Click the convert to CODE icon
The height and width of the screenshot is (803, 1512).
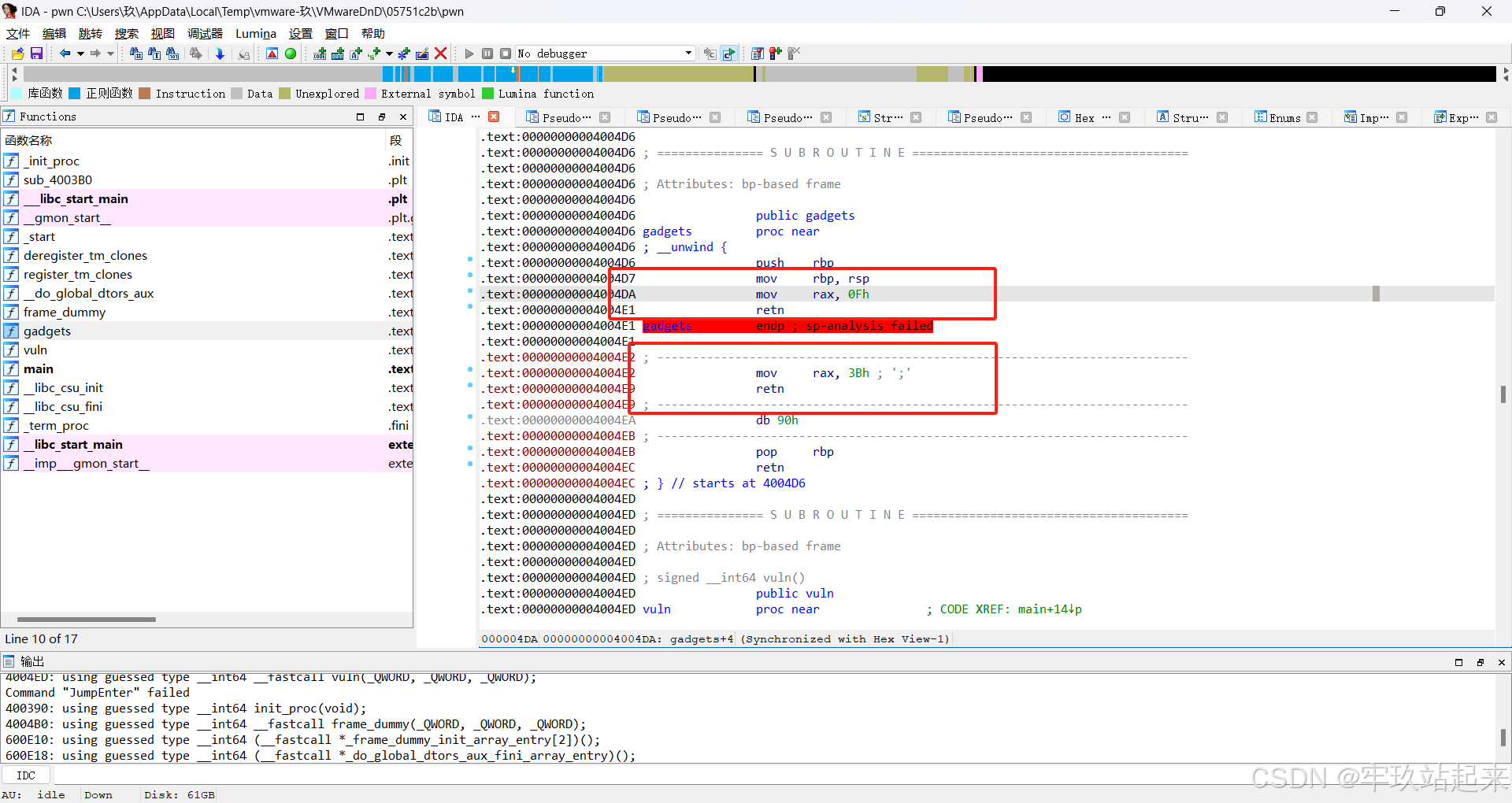pos(320,54)
